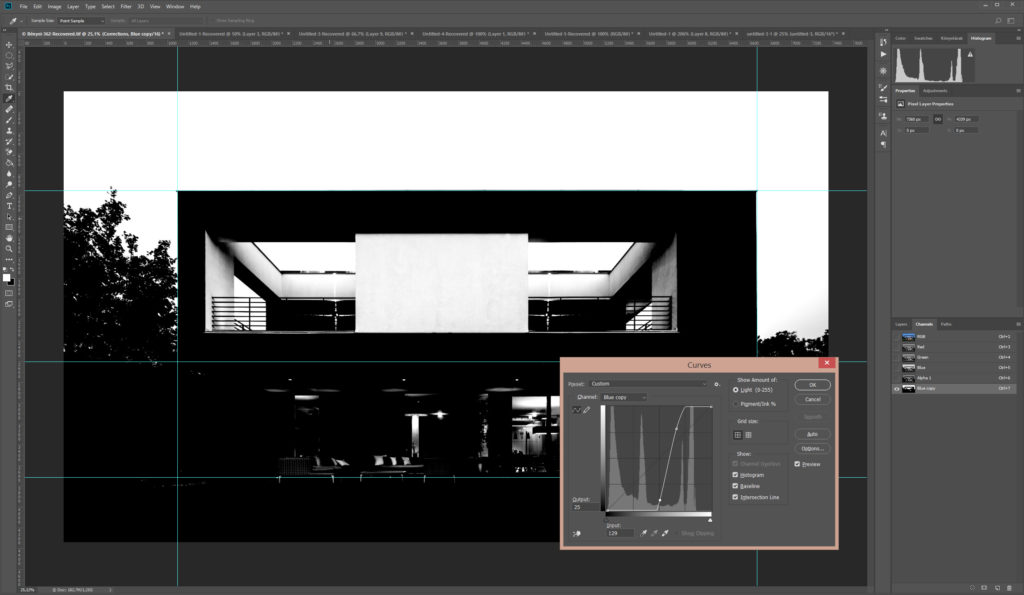This screenshot has width=1024, height=595.
Task: Toggle the Histogram checkbox in Curves
Action: 735,475
